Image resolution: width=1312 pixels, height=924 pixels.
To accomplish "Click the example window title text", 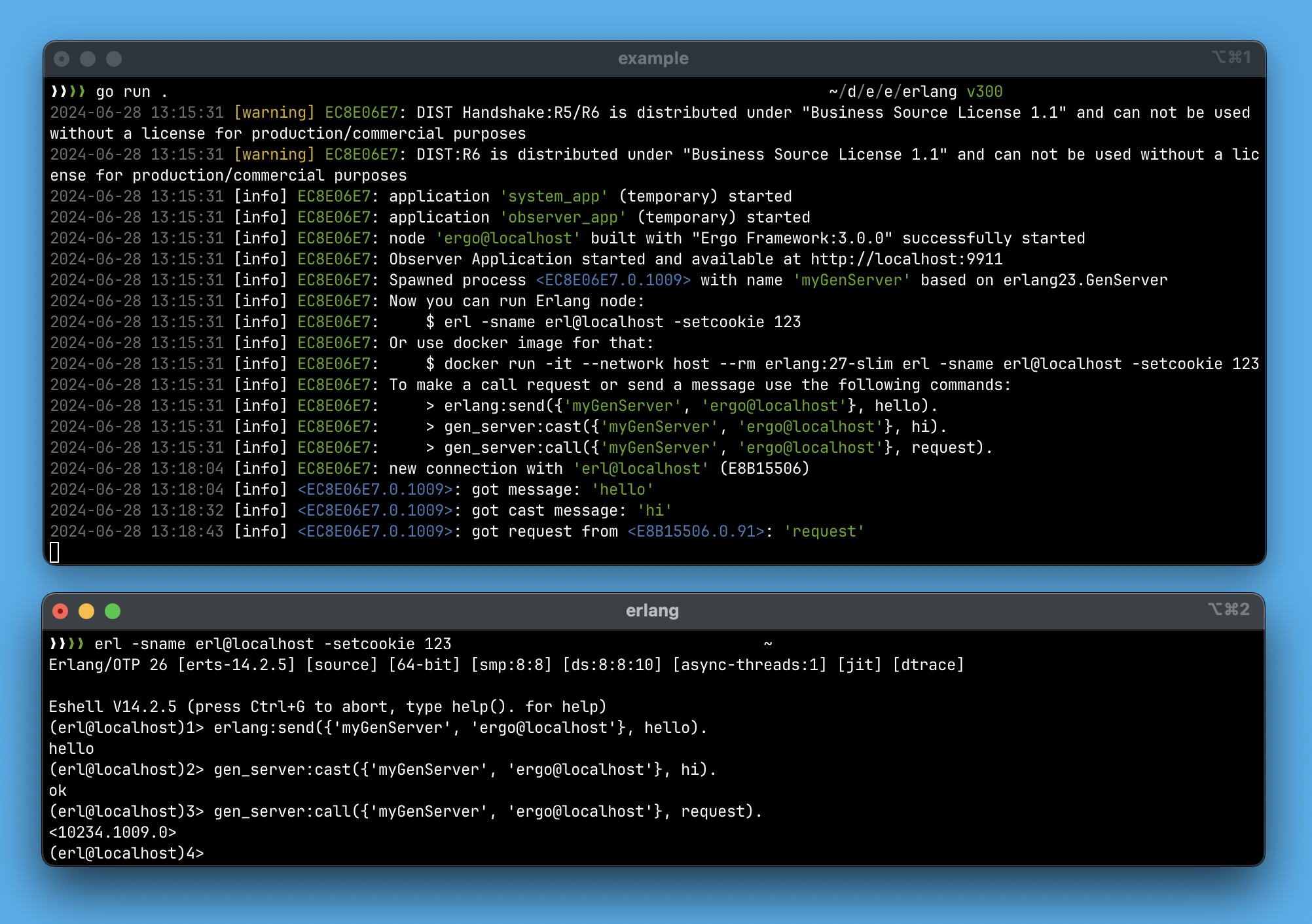I will coord(653,58).
